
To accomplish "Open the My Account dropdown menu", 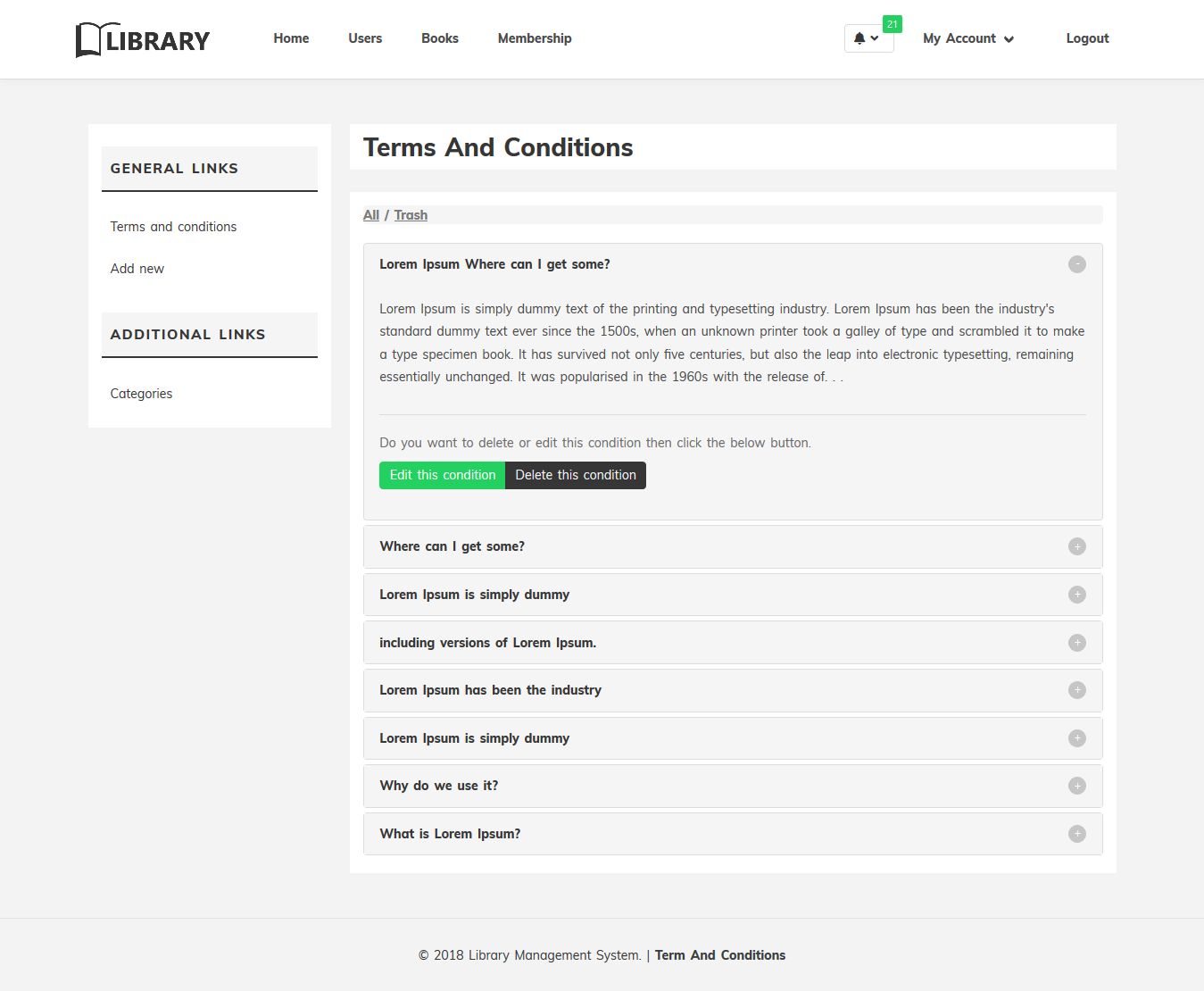I will tap(968, 38).
